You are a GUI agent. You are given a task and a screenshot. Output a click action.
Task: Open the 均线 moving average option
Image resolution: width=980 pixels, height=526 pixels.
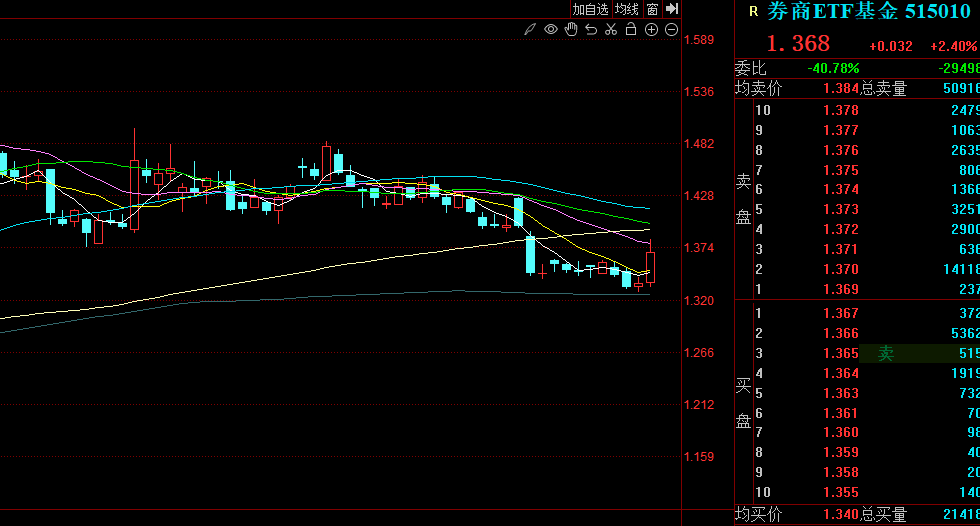click(x=627, y=9)
